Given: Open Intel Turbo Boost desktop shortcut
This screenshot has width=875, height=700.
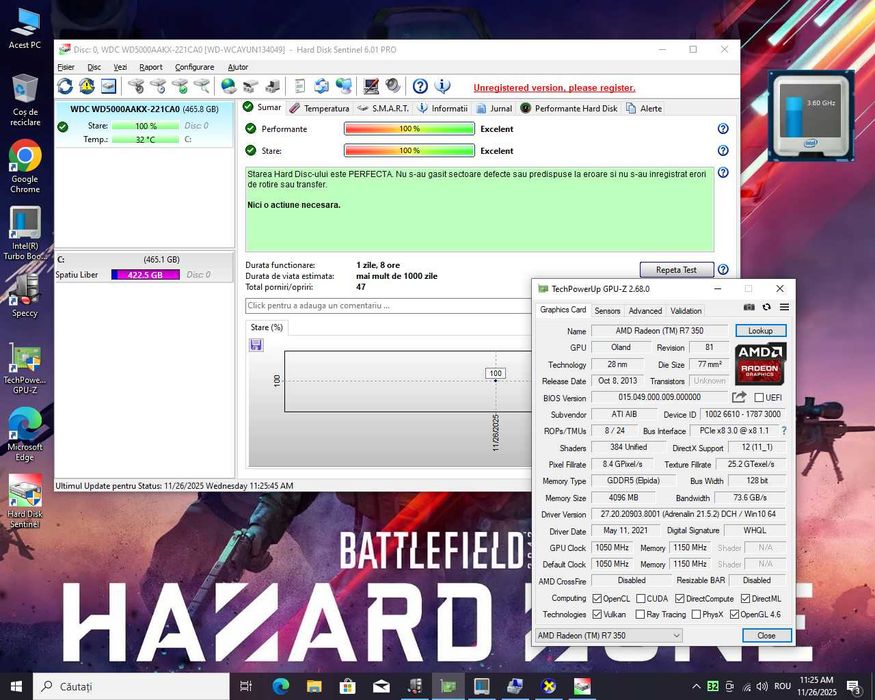Looking at the screenshot, I should [25, 233].
